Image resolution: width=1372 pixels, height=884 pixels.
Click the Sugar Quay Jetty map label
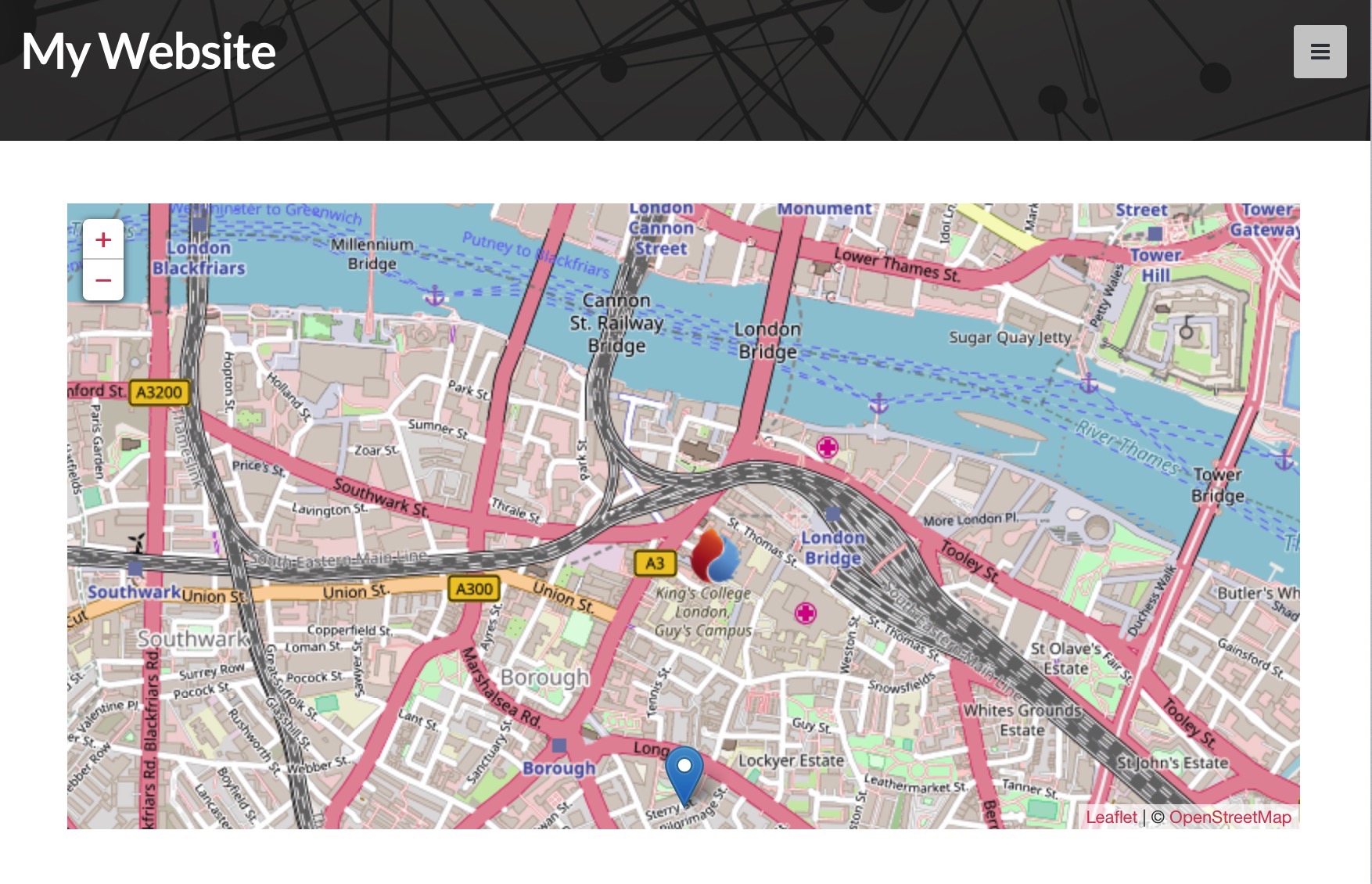[1009, 337]
